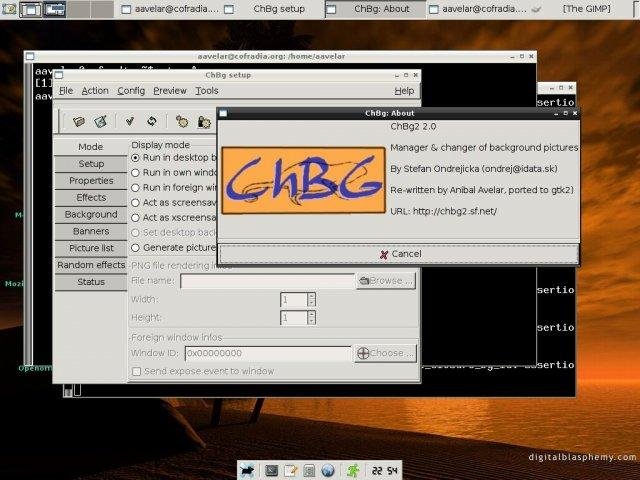640x480 pixels.
Task: Launch the notepad with pencil icon in panel
Action: (291, 471)
